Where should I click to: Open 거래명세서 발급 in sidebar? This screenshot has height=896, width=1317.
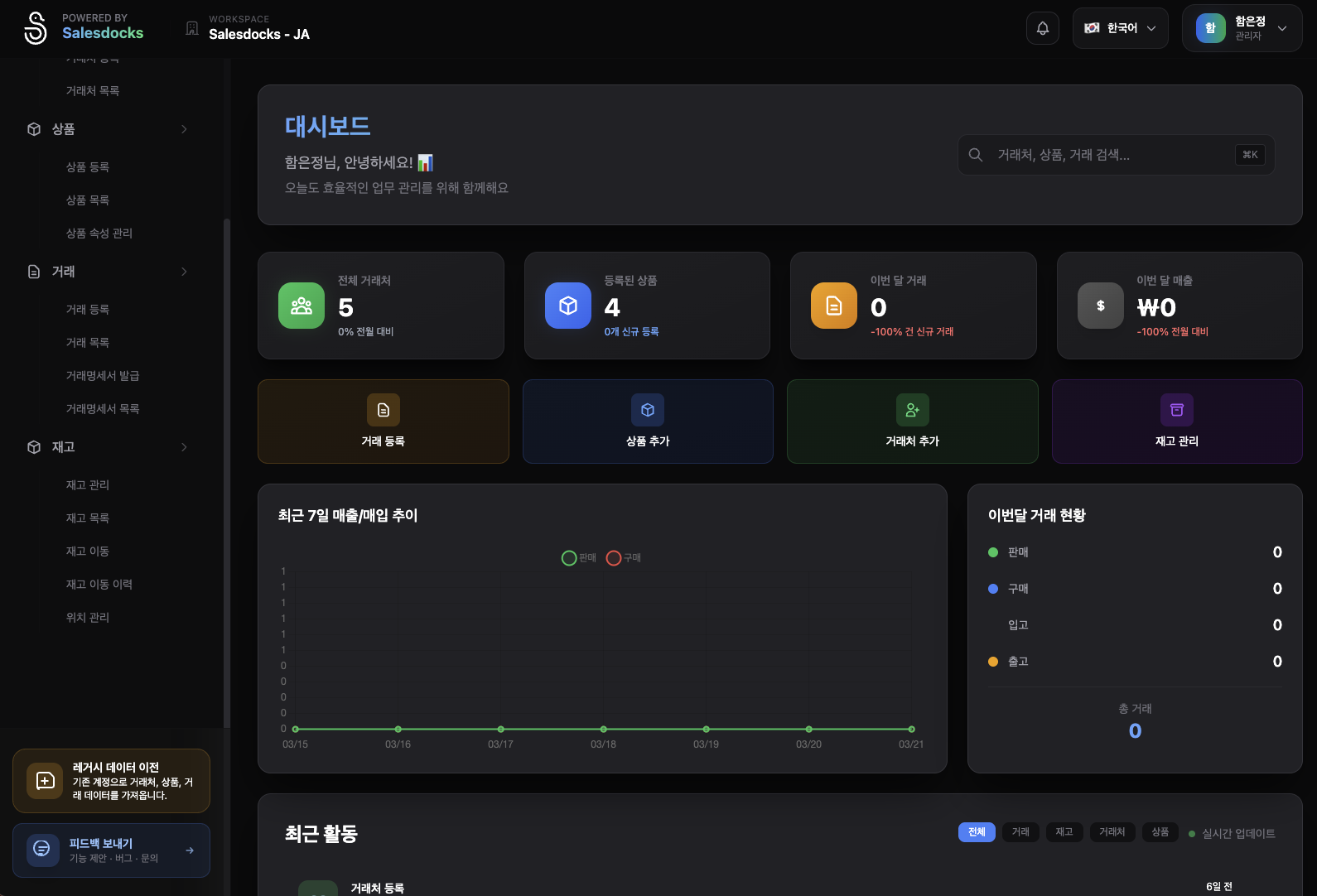point(103,376)
